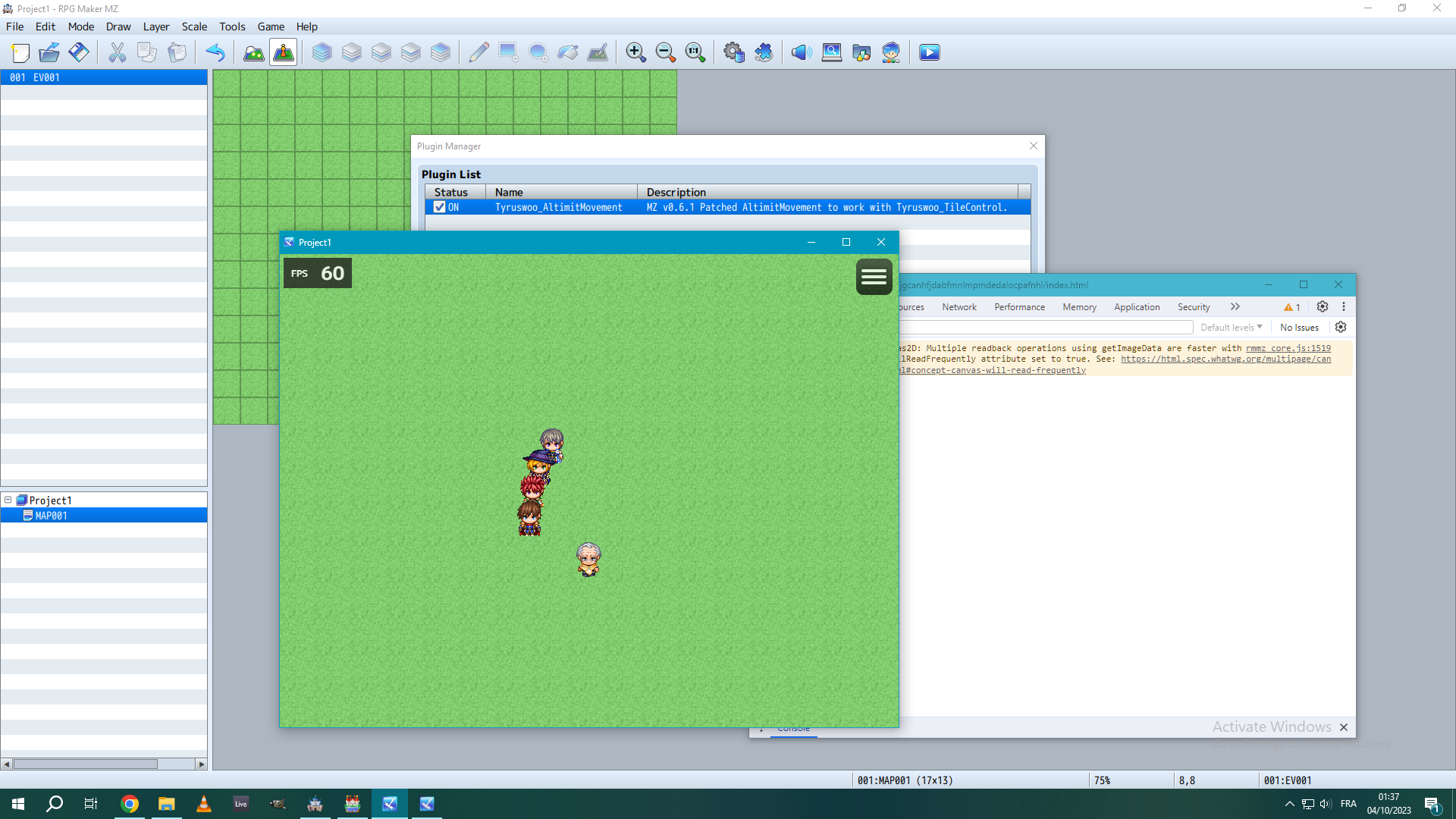Select the Ellipse drawing tool
This screenshot has width=1456, height=819.
point(538,52)
